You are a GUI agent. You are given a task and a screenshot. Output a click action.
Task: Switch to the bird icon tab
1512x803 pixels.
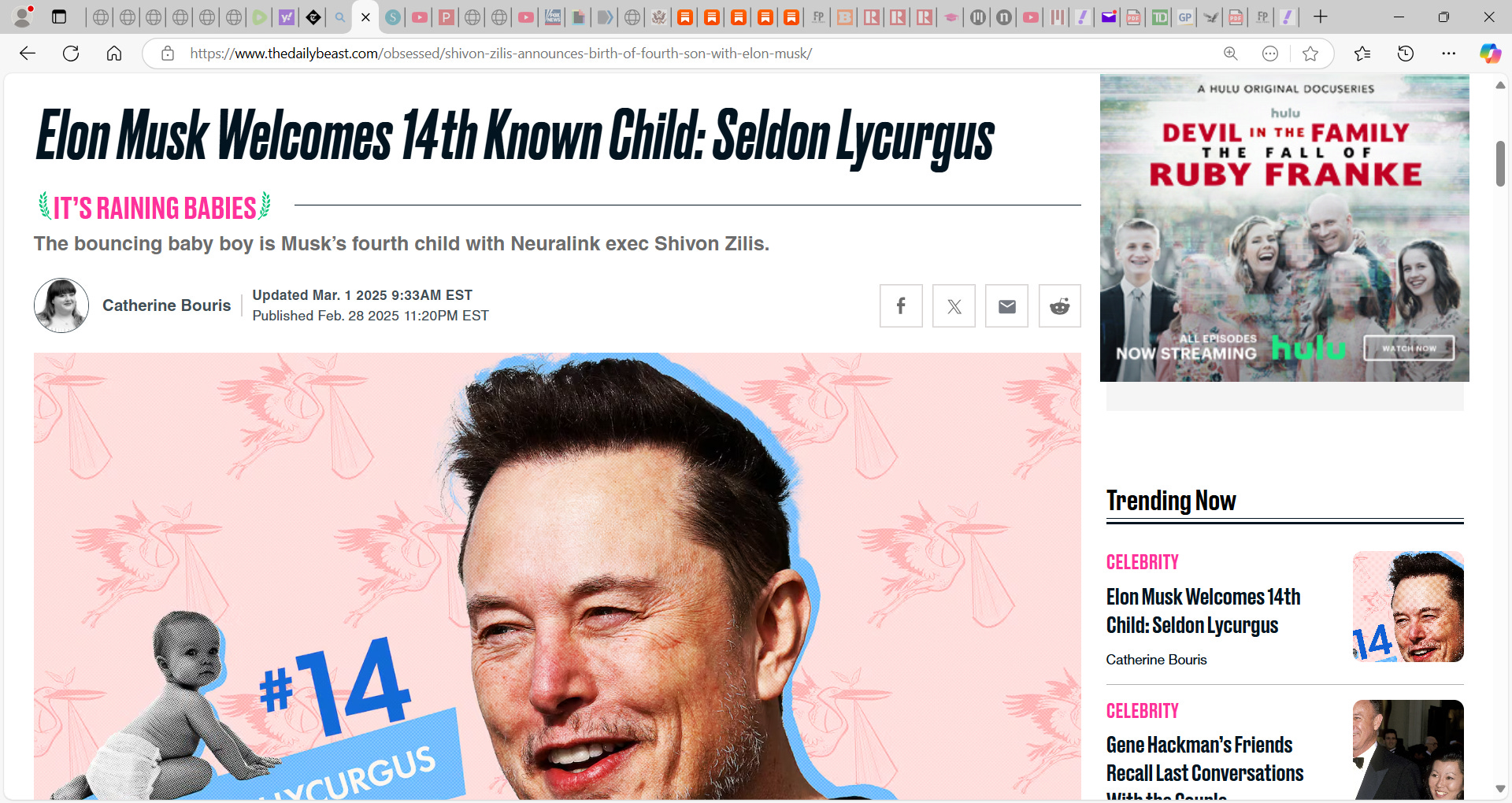point(1211,17)
